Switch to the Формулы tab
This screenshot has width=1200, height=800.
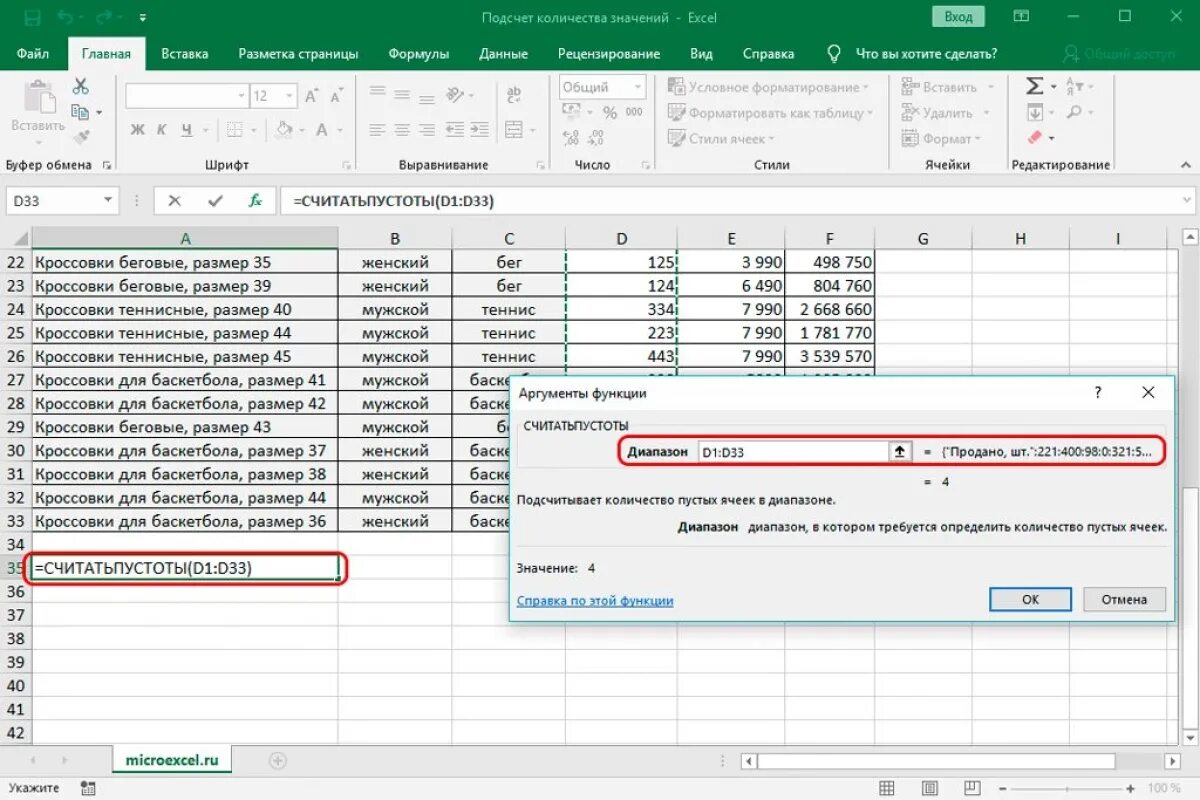[419, 54]
